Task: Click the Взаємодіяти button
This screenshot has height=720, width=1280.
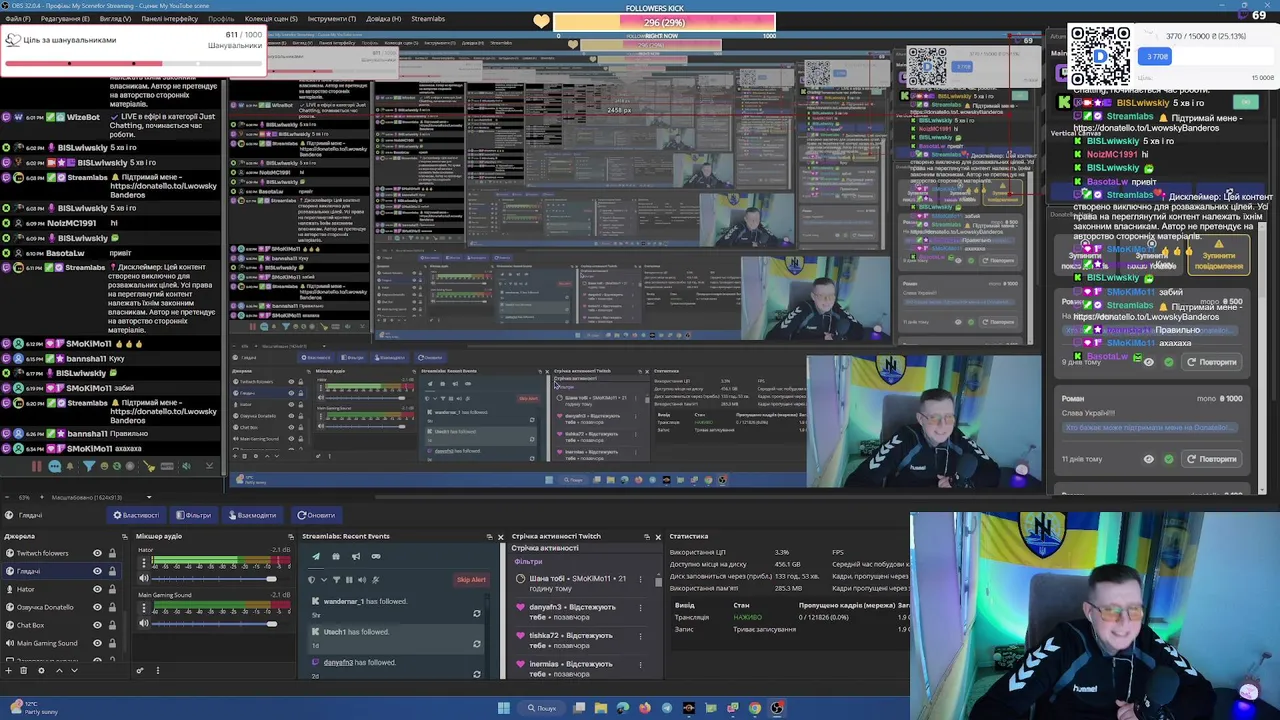Action: tap(252, 515)
